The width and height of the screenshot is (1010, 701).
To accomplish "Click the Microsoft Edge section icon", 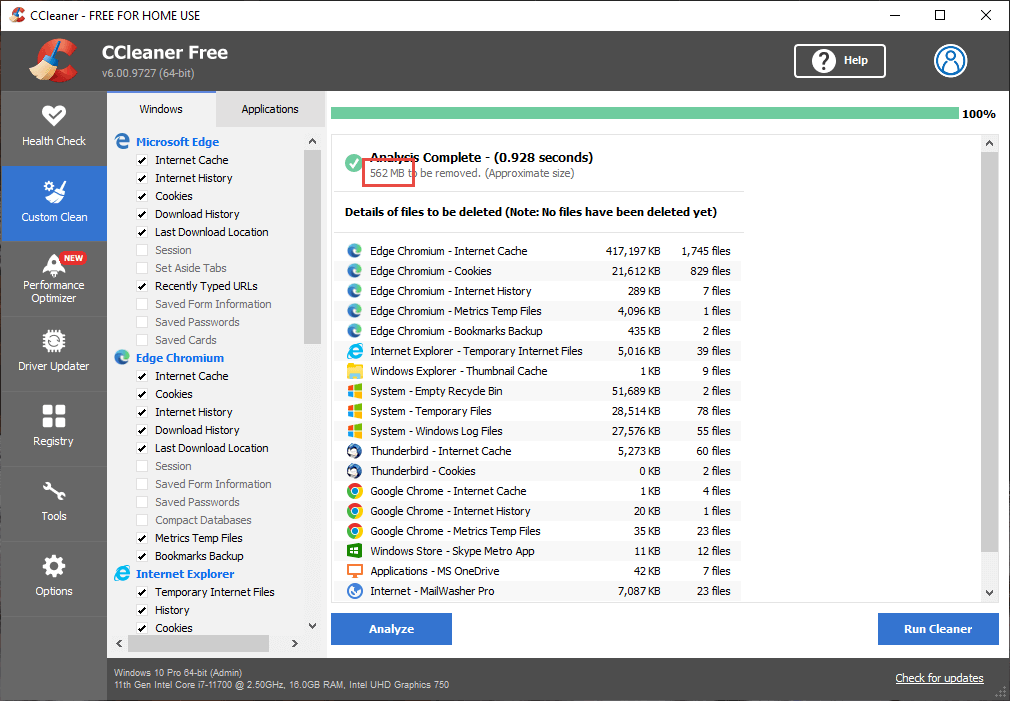I will coord(122,141).
